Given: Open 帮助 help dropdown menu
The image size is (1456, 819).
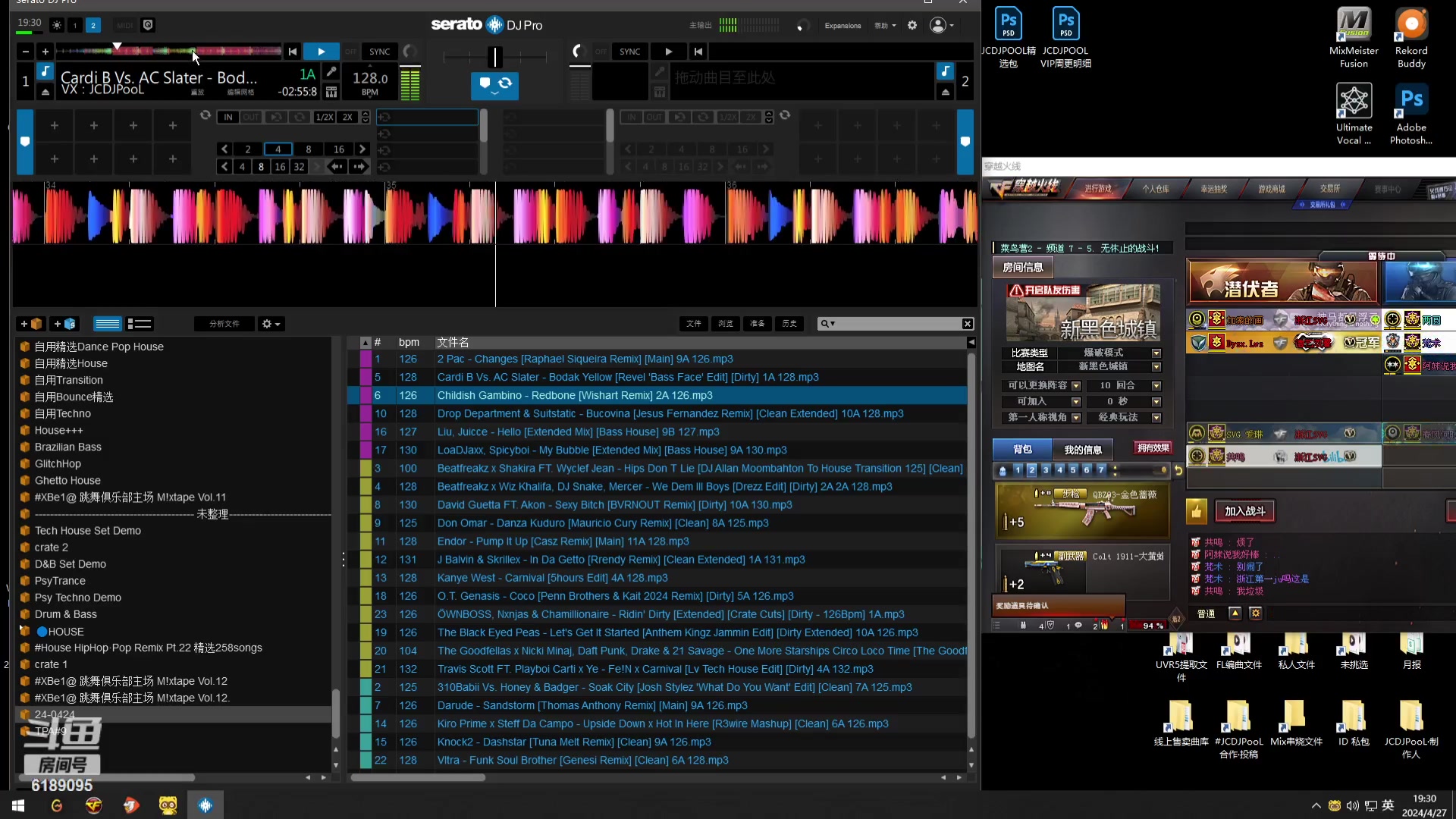Looking at the screenshot, I should pos(885,25).
